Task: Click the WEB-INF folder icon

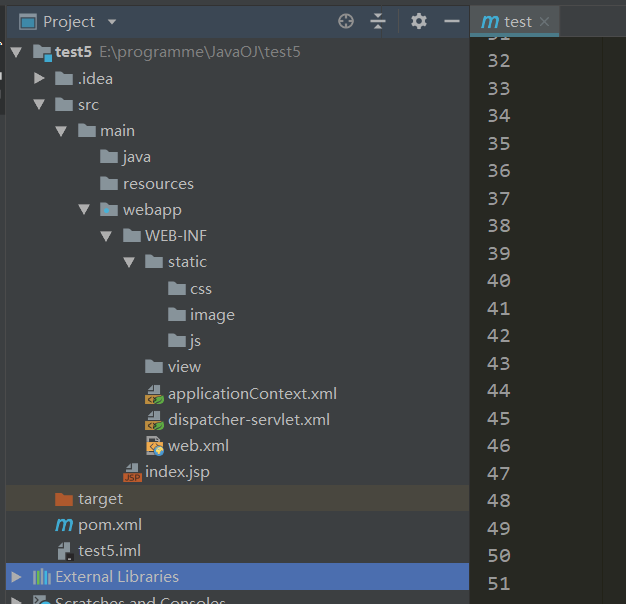Action: point(131,236)
